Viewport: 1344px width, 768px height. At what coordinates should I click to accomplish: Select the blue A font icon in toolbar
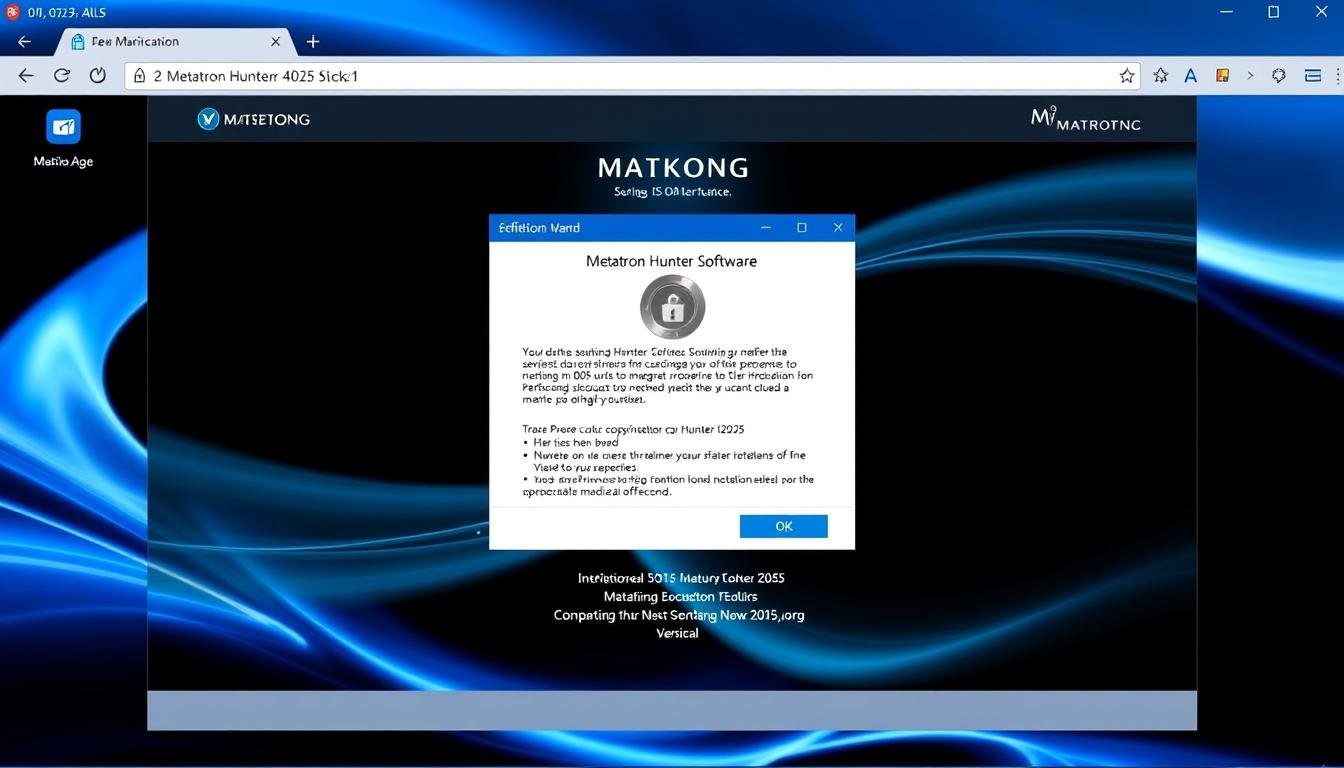tap(1190, 75)
